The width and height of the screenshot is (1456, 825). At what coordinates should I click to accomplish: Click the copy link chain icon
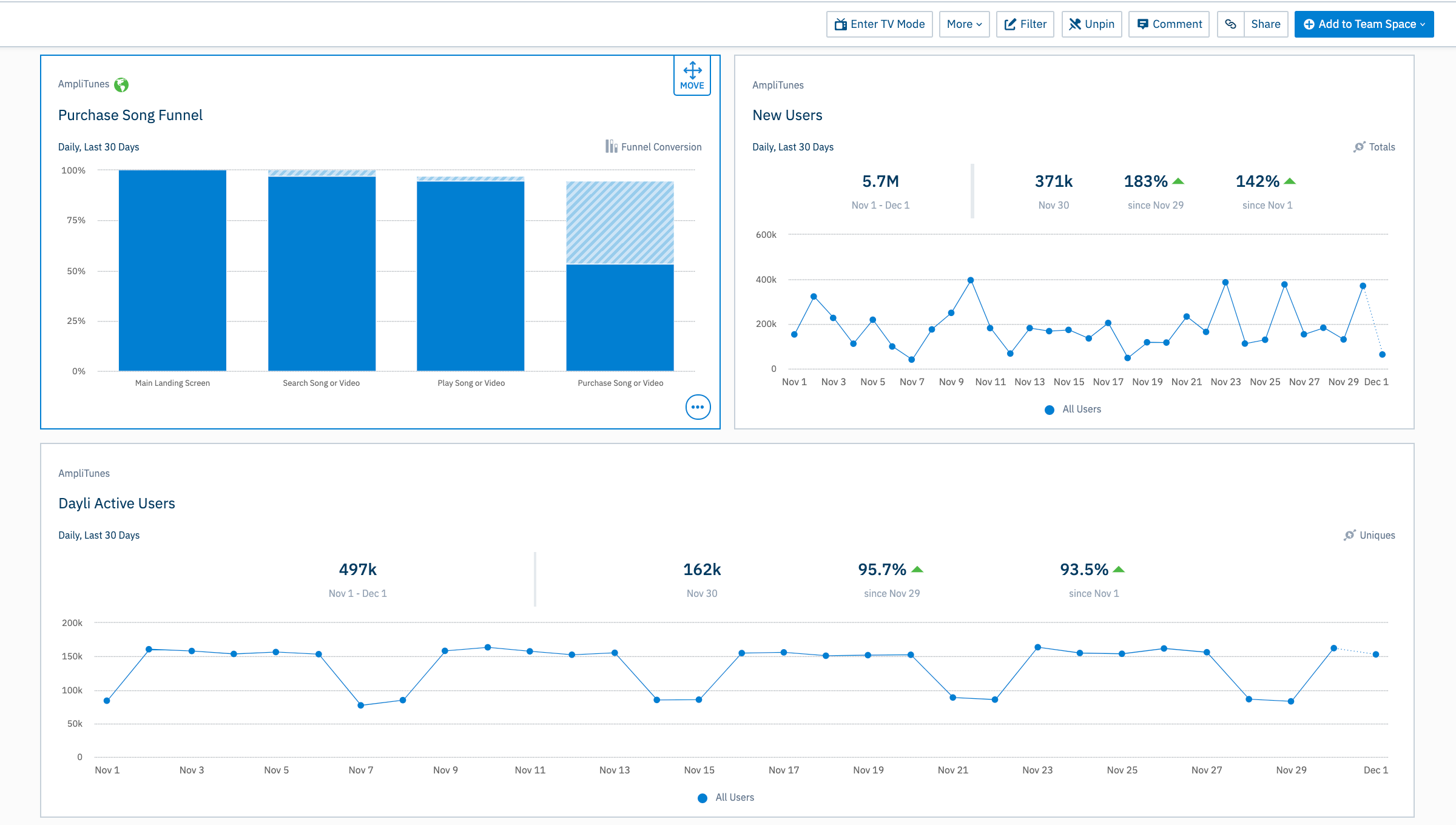(1230, 24)
